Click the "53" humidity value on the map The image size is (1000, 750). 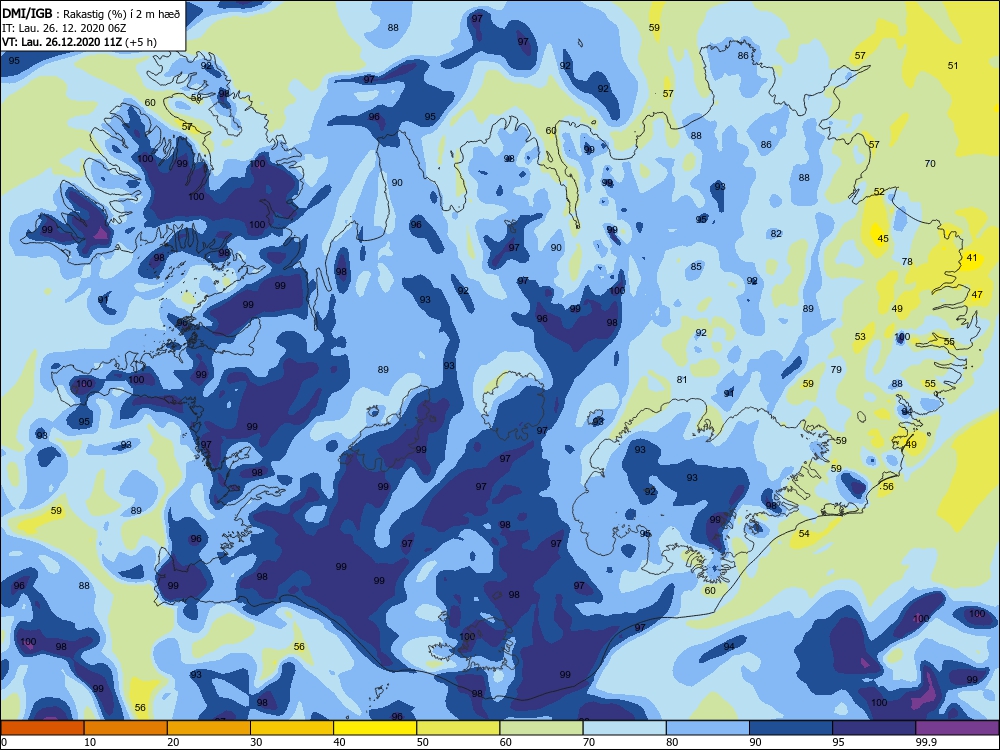coord(860,336)
